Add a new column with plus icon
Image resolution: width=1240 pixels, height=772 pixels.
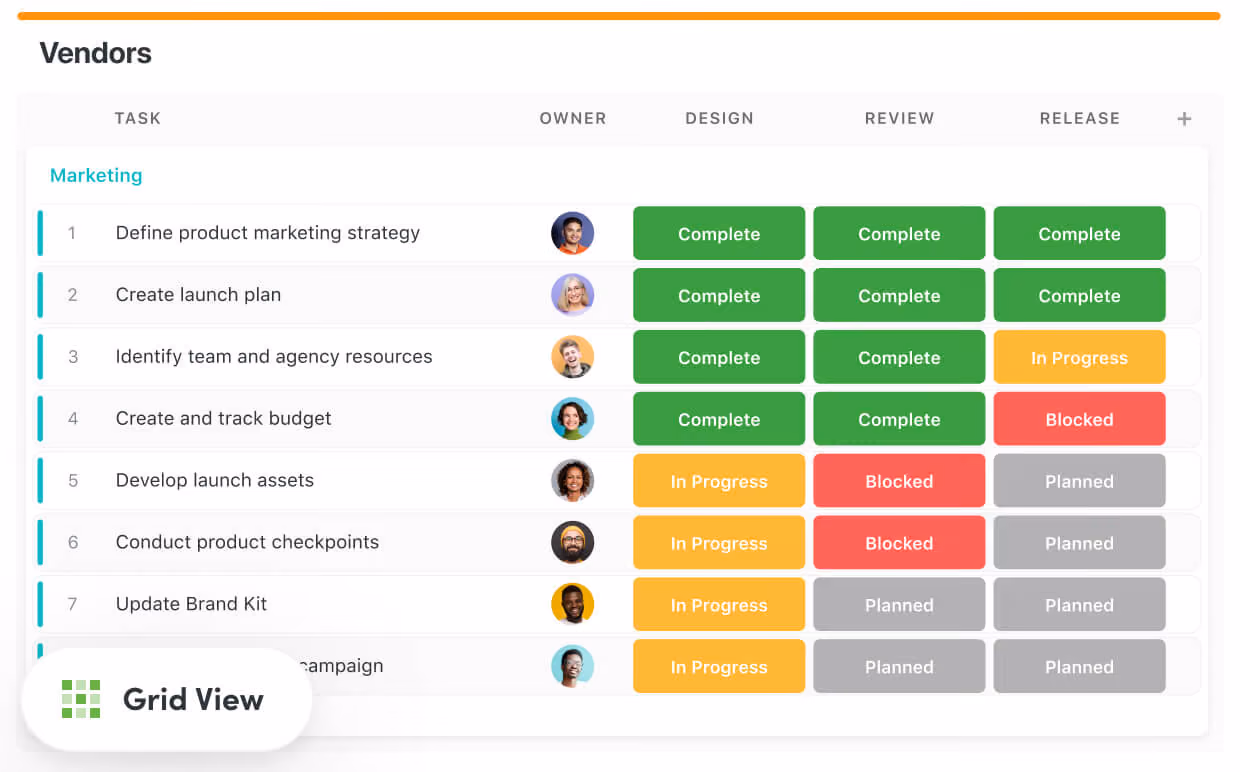click(x=1184, y=119)
